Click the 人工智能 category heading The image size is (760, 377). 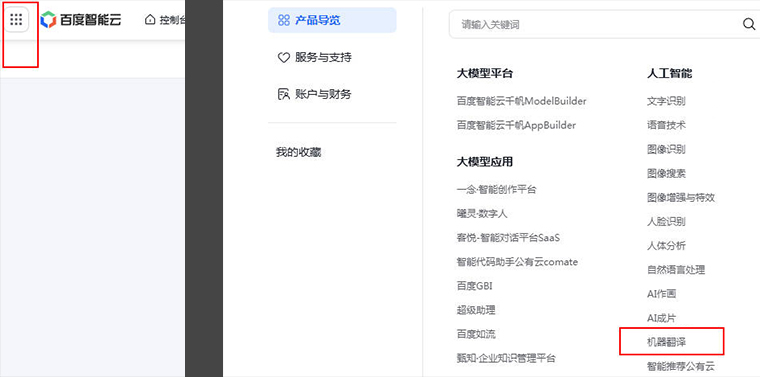669,74
